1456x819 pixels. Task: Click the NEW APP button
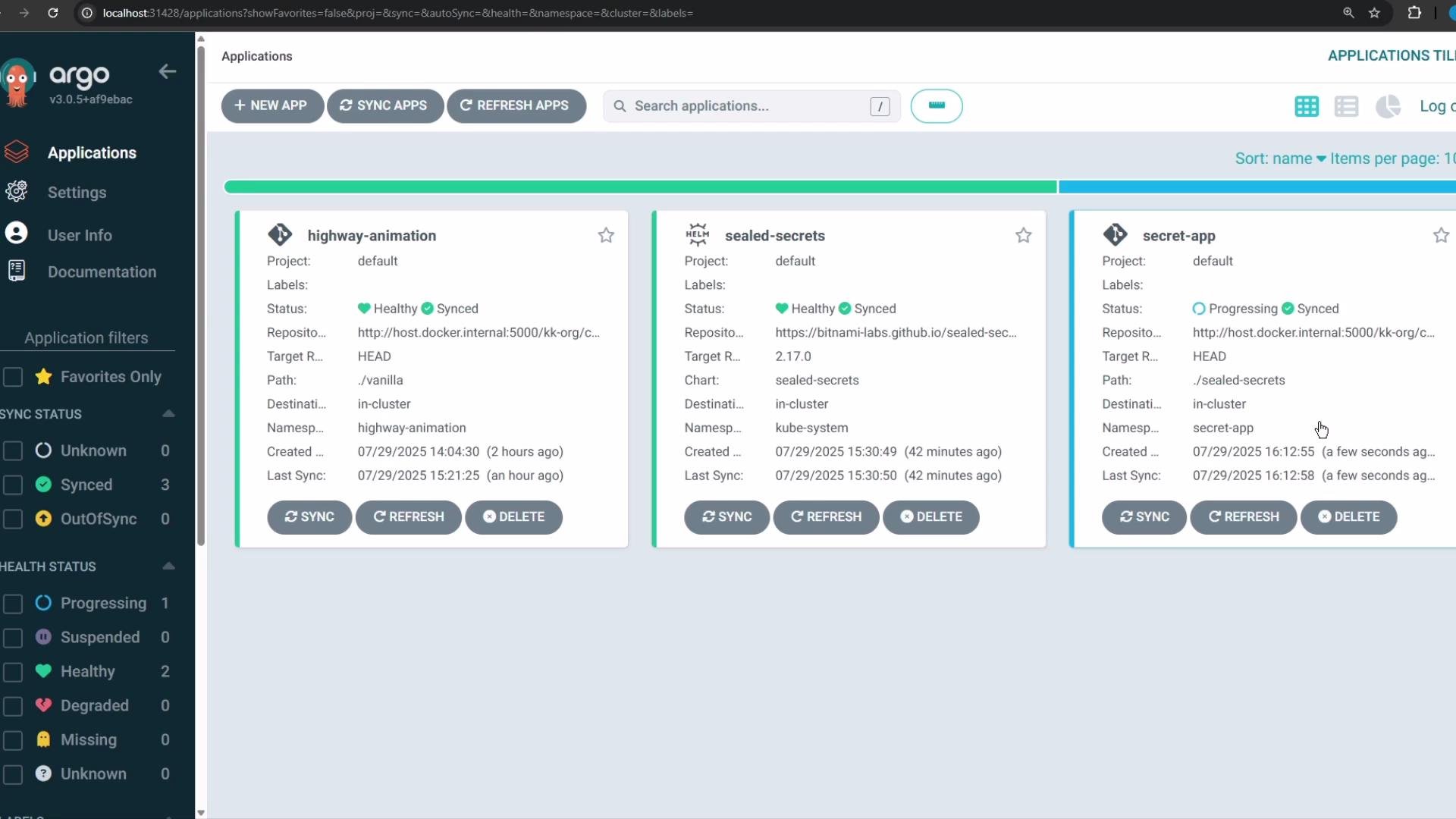pyautogui.click(x=272, y=105)
